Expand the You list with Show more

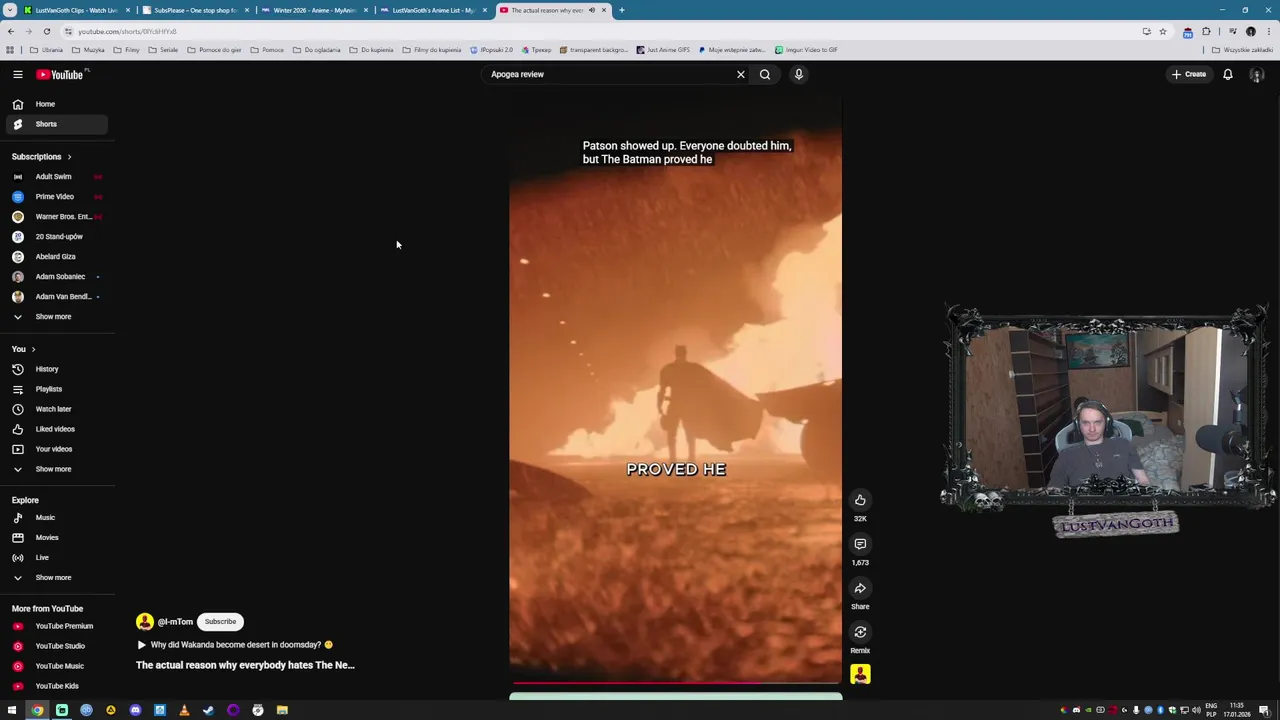(55, 469)
